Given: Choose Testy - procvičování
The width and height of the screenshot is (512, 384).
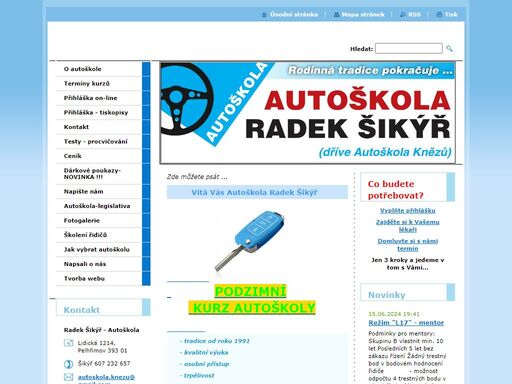Looking at the screenshot, I should click(x=99, y=141).
